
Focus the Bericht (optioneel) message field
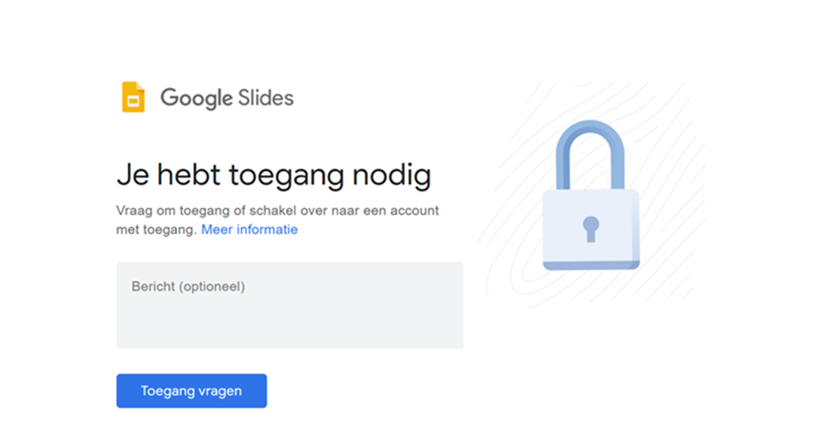pyautogui.click(x=290, y=305)
